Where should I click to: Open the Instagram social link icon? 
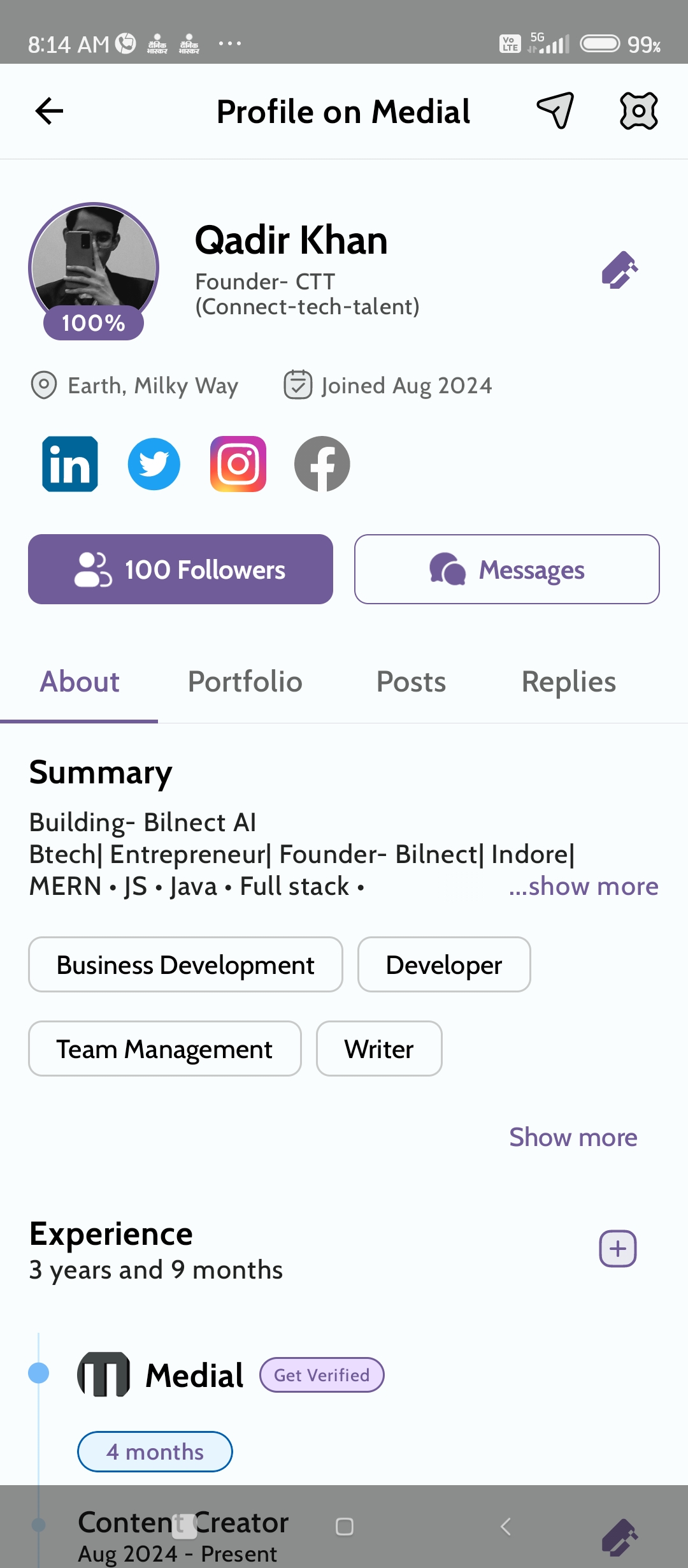coord(238,464)
